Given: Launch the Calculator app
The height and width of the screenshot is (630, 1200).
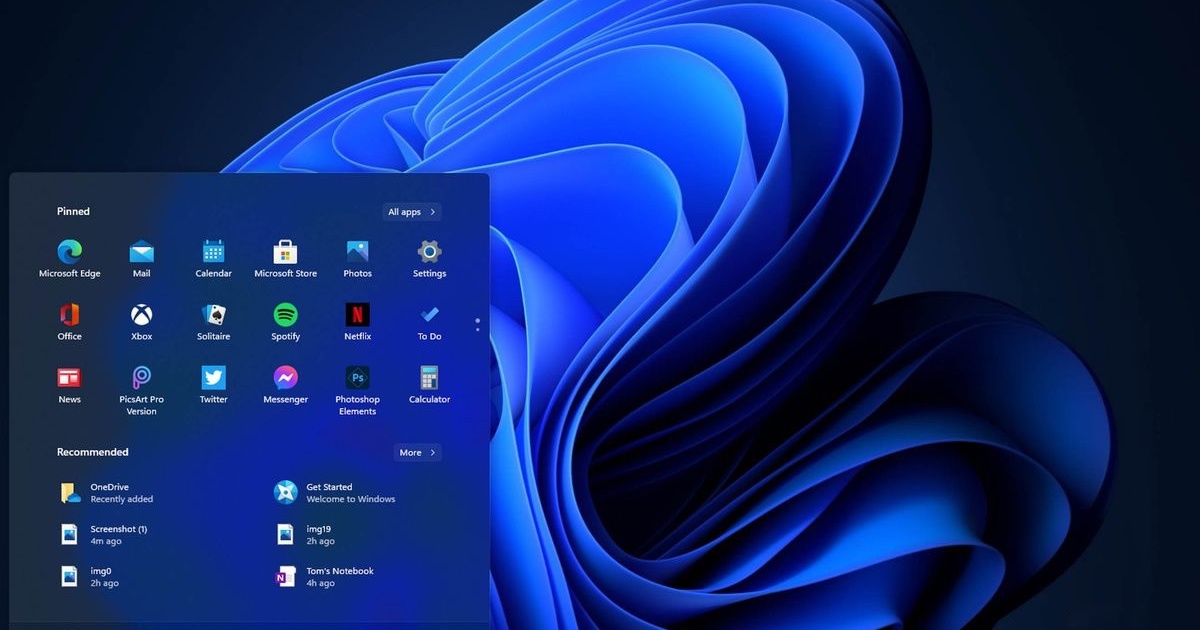Looking at the screenshot, I should coord(429,385).
